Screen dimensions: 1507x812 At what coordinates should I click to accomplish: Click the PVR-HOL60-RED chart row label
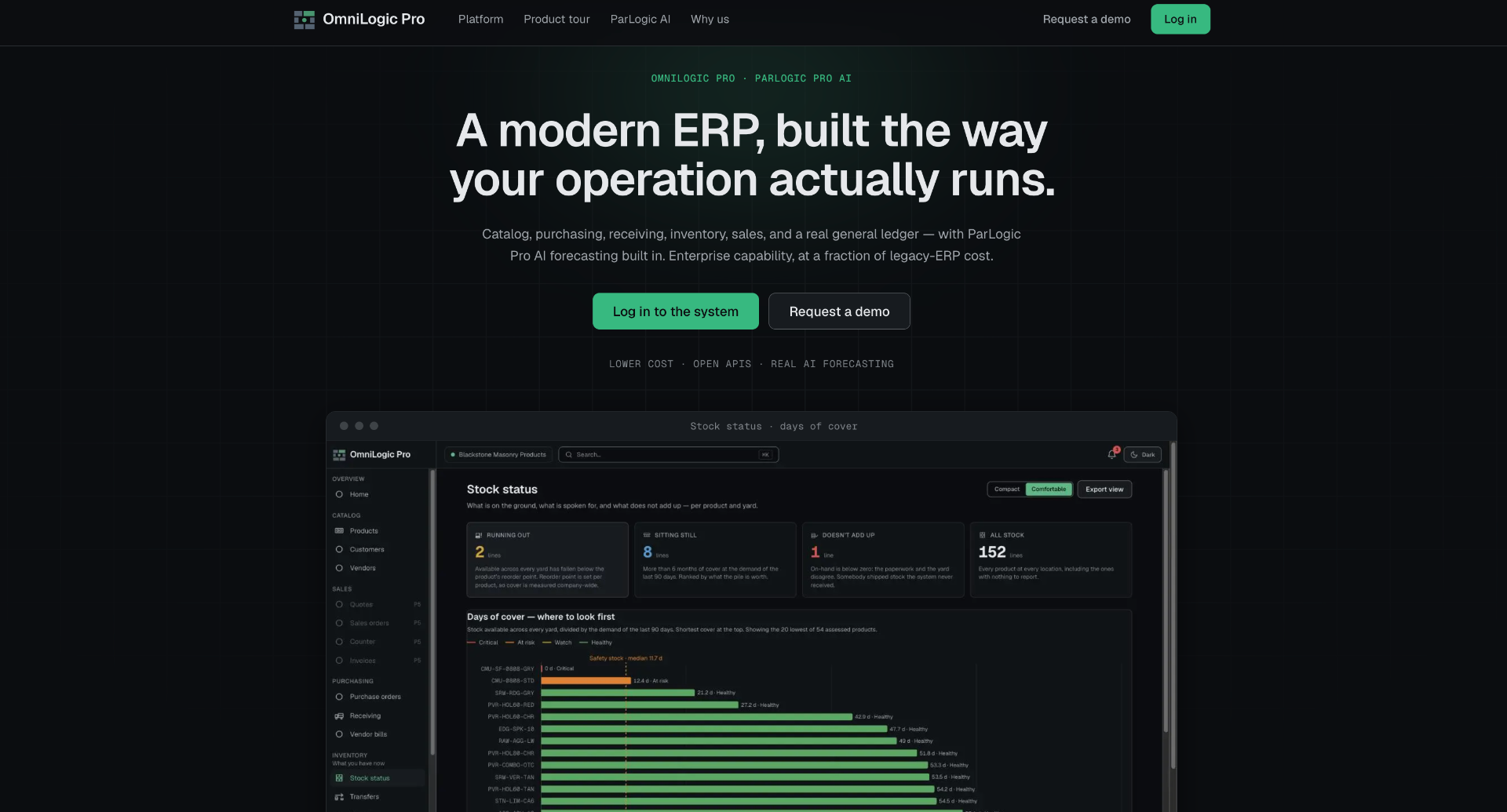pos(511,705)
